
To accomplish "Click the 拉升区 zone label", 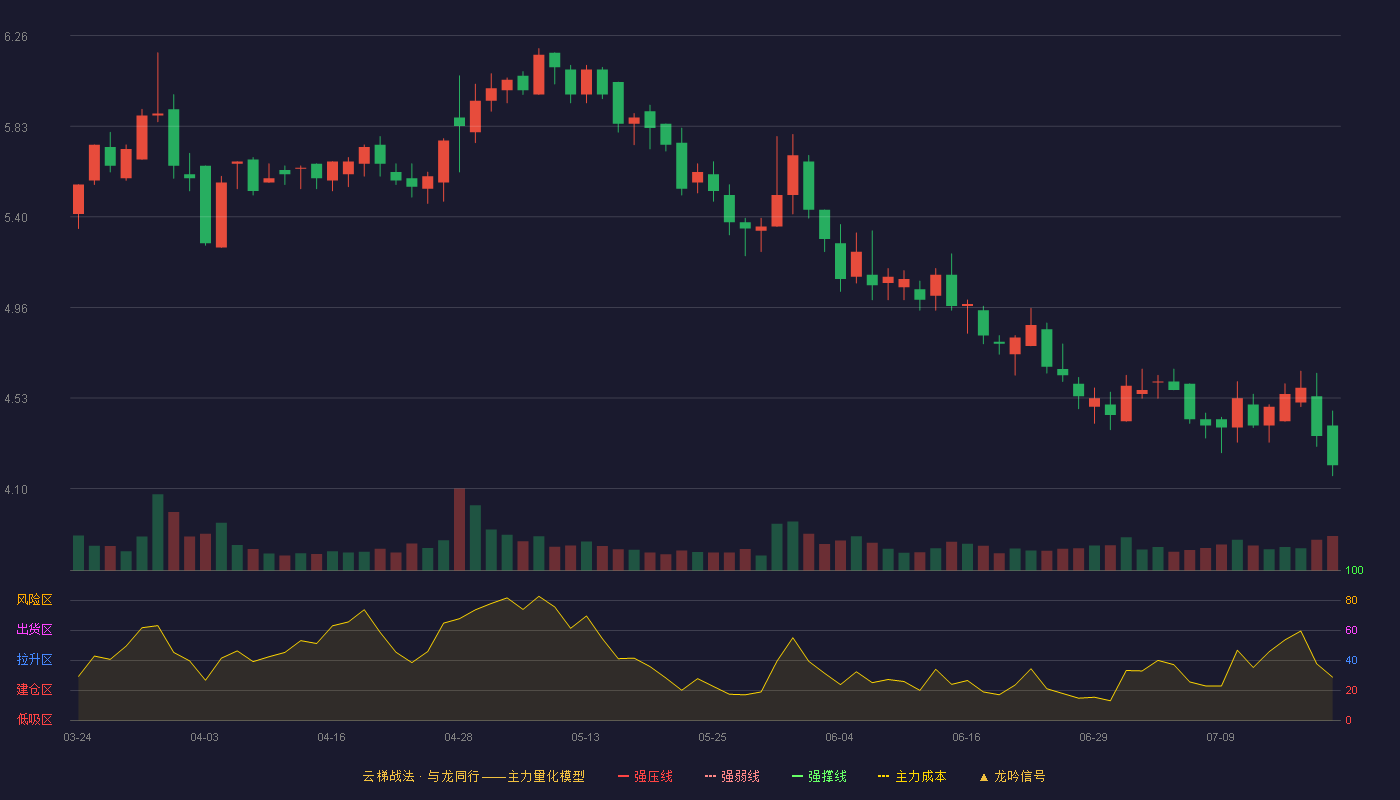I will point(34,660).
